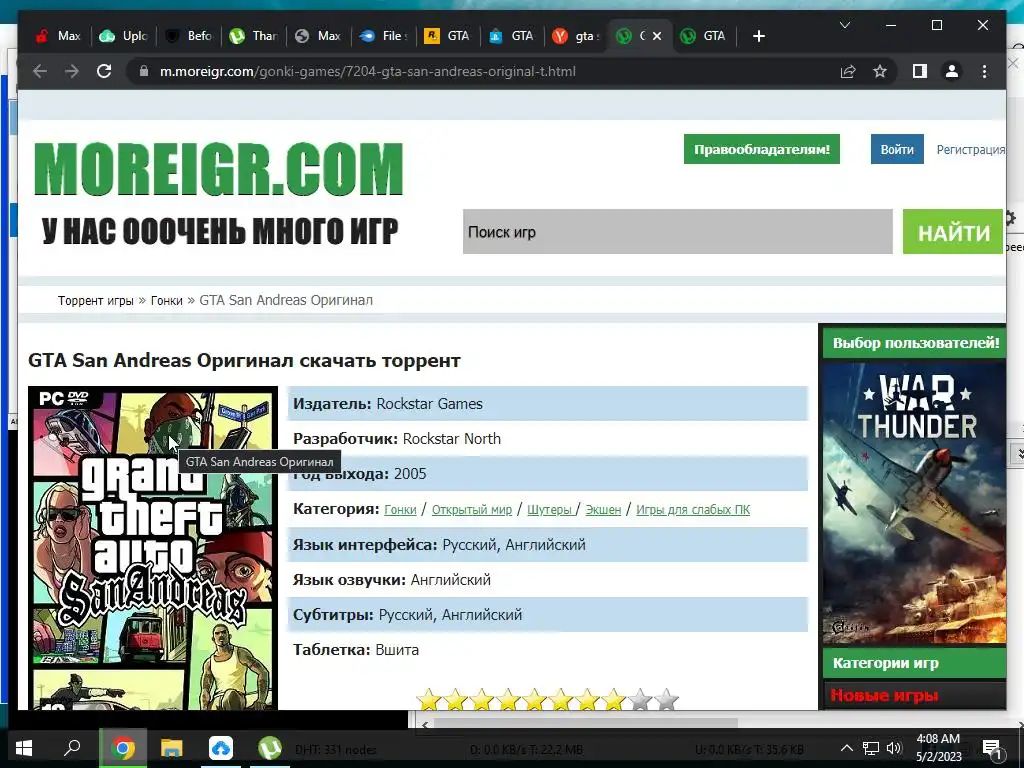Screen dimensions: 1024x768
Task: Switch to Yandex gta tab
Action: (576, 36)
